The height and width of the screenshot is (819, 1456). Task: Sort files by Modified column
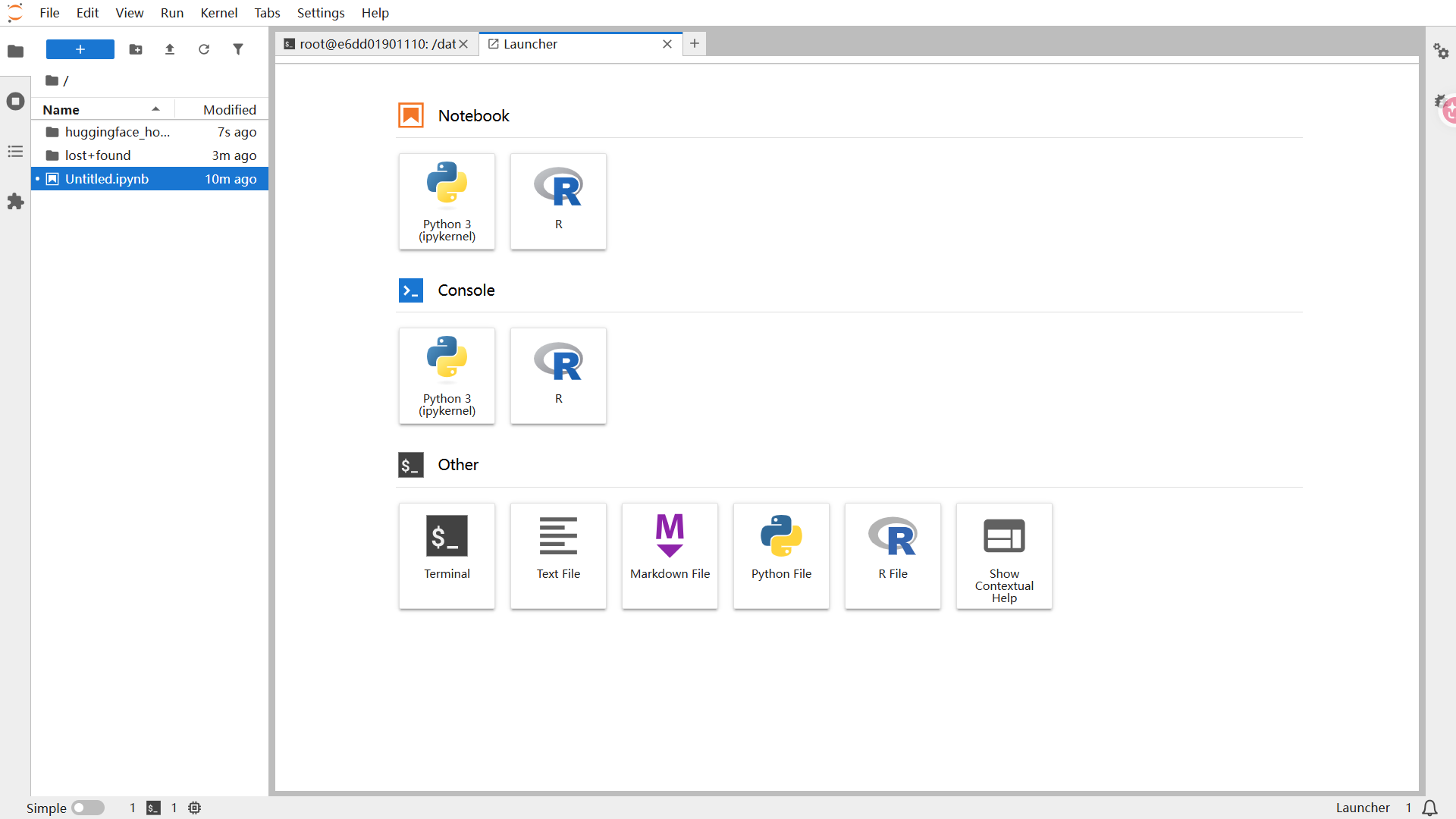pyautogui.click(x=221, y=110)
